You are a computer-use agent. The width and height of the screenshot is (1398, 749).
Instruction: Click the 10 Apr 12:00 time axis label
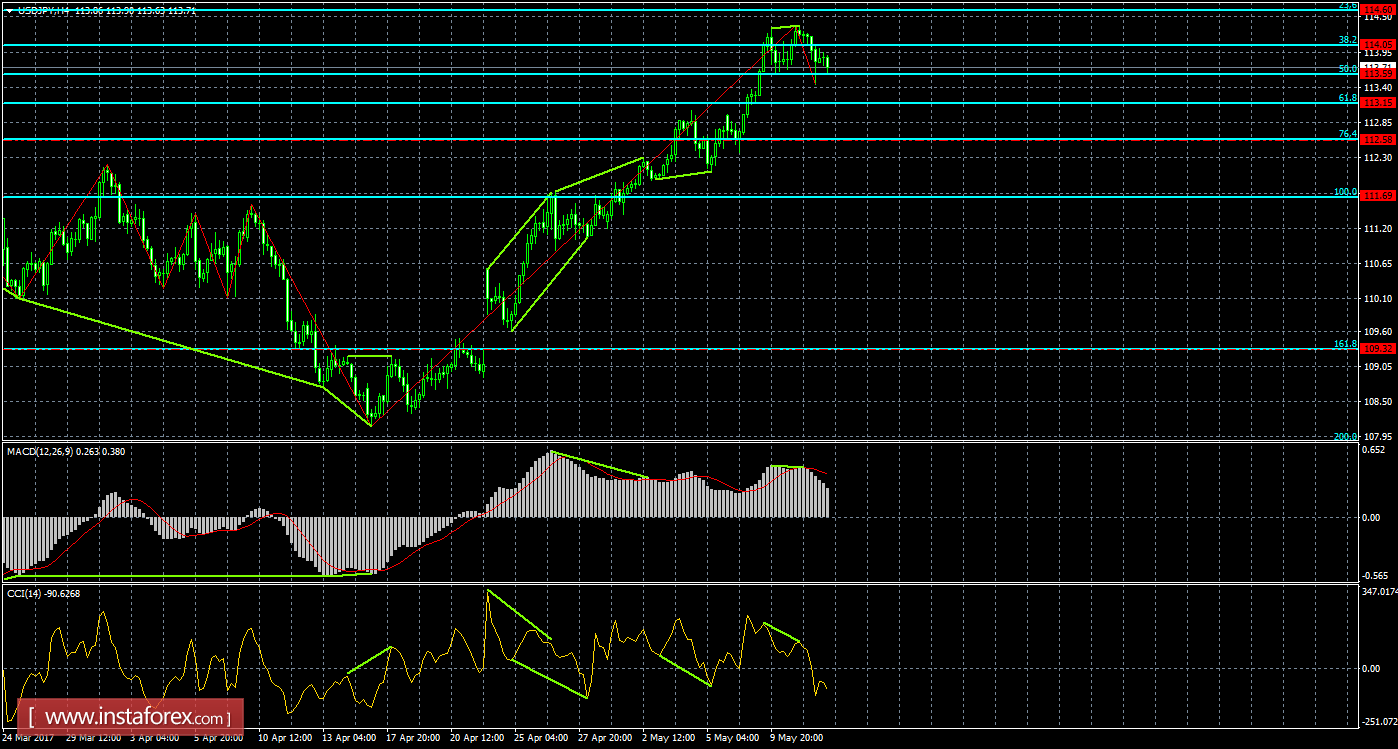[286, 739]
